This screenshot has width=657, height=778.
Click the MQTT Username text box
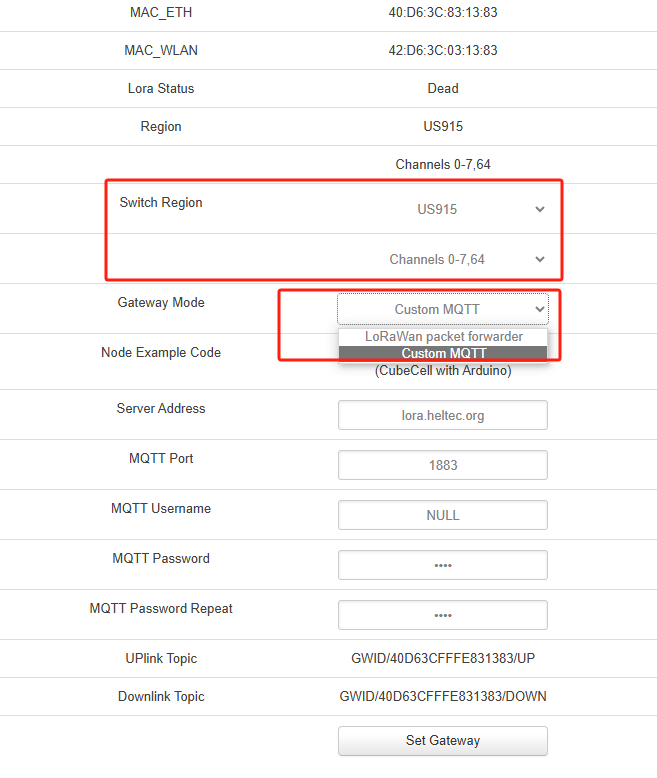442,515
